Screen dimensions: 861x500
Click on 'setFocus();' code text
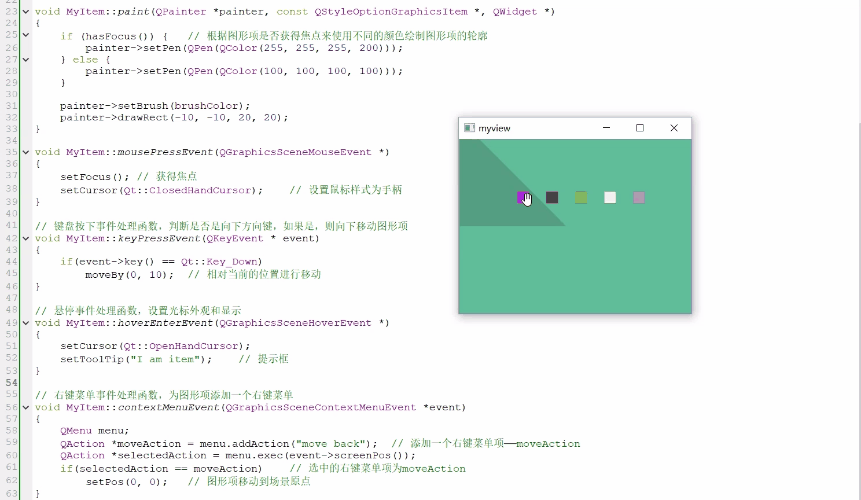(x=94, y=177)
